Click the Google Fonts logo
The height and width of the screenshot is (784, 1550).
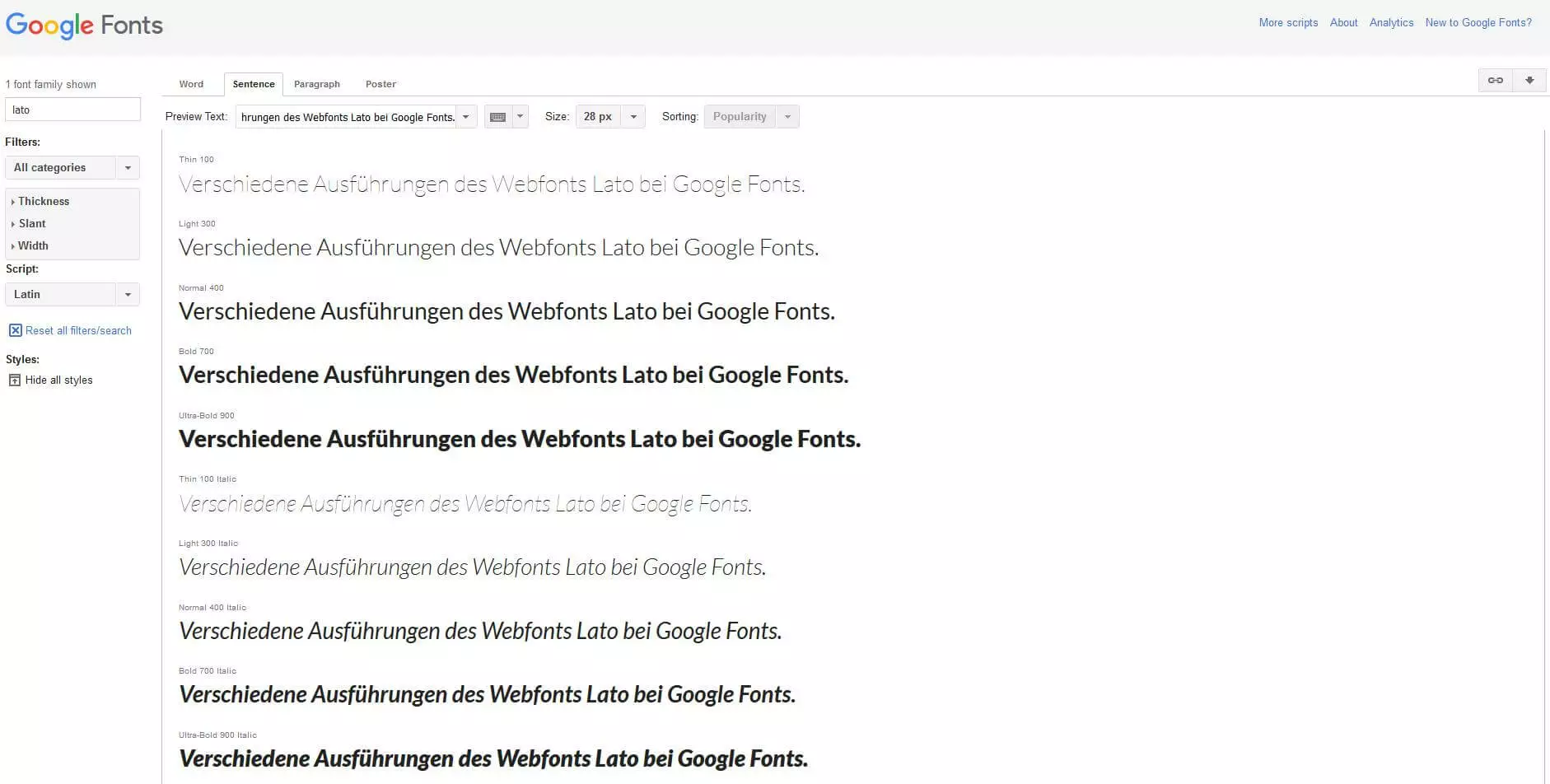tap(84, 26)
